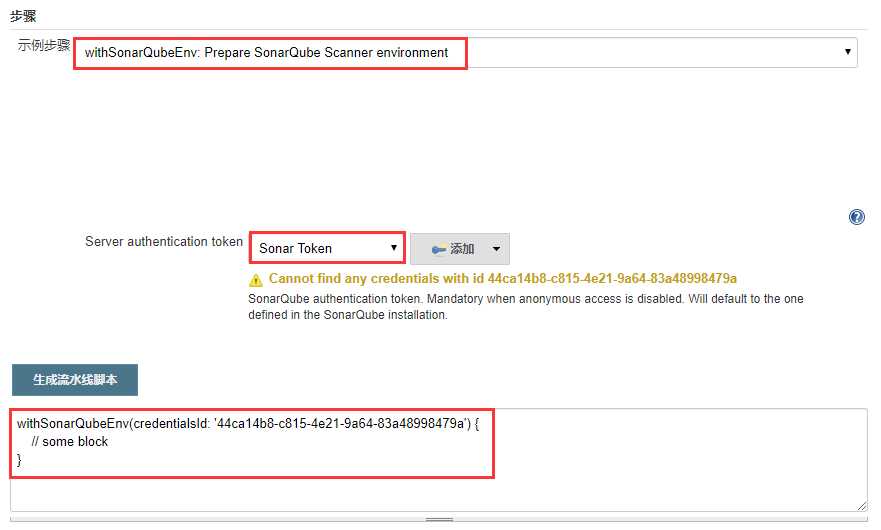Click the 示例步骤 label
This screenshot has height=530, width=881.
[x=44, y=45]
